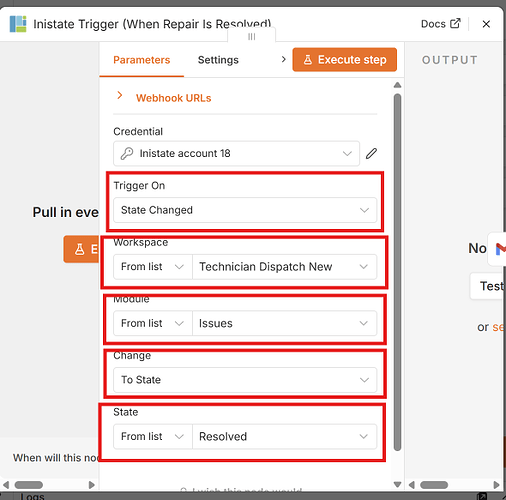
Task: Close the node settings panel
Action: [486, 24]
